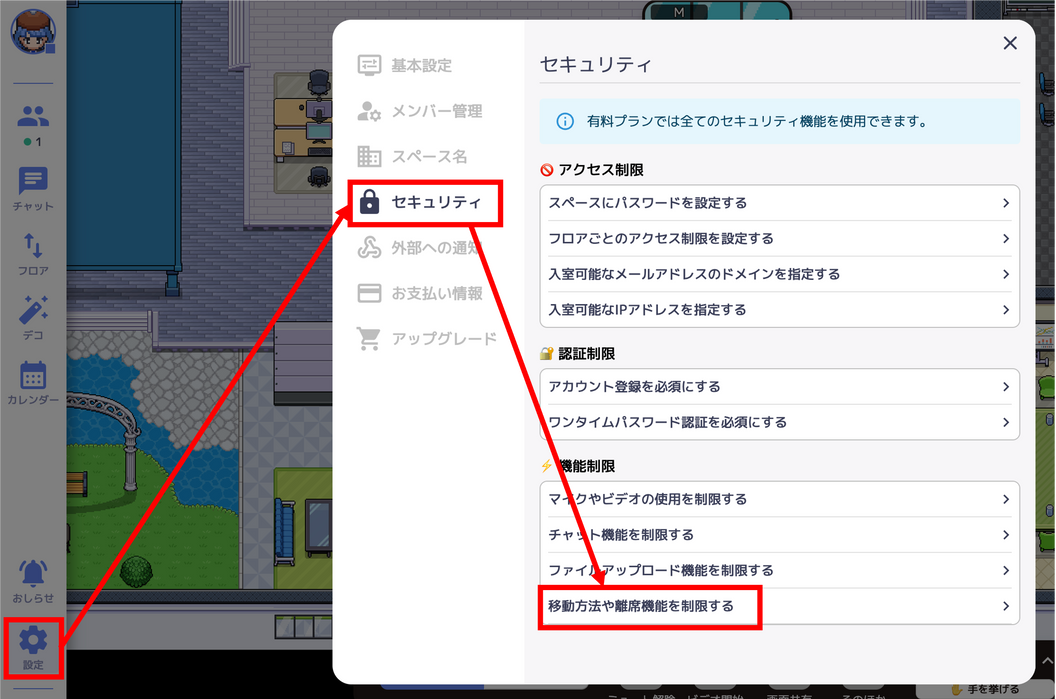
Task: Open the フロア floor switcher
Action: 33,254
